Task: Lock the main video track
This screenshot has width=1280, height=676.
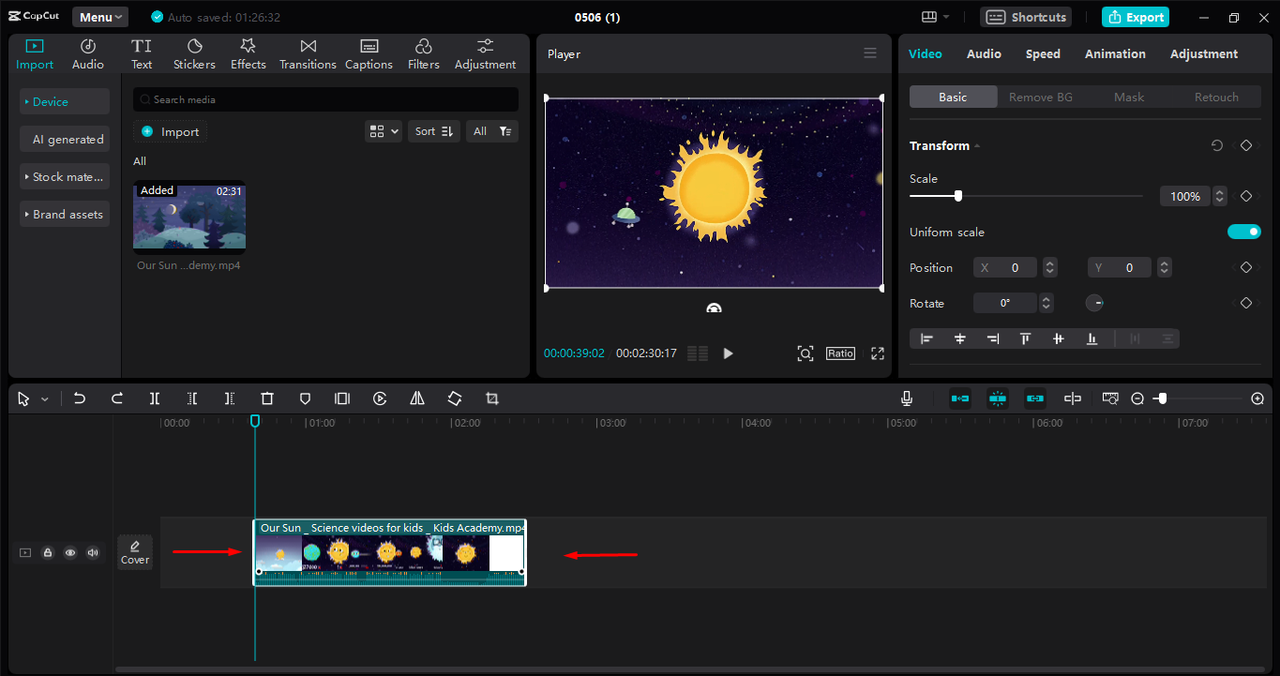Action: point(47,552)
